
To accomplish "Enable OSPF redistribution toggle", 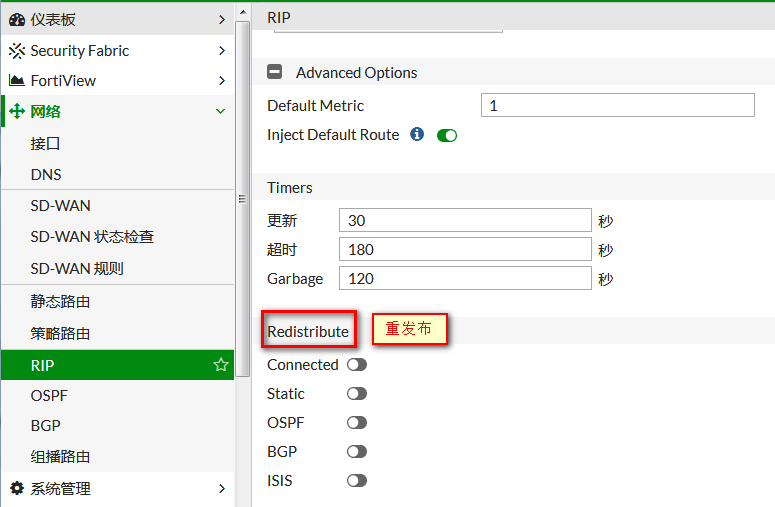I will 357,423.
